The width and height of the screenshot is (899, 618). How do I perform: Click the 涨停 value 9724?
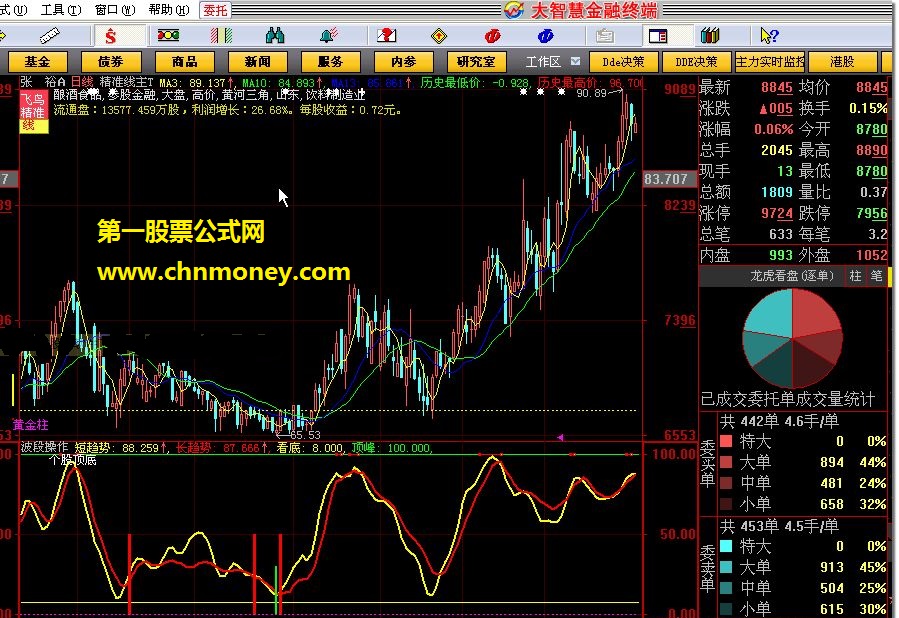click(x=776, y=213)
